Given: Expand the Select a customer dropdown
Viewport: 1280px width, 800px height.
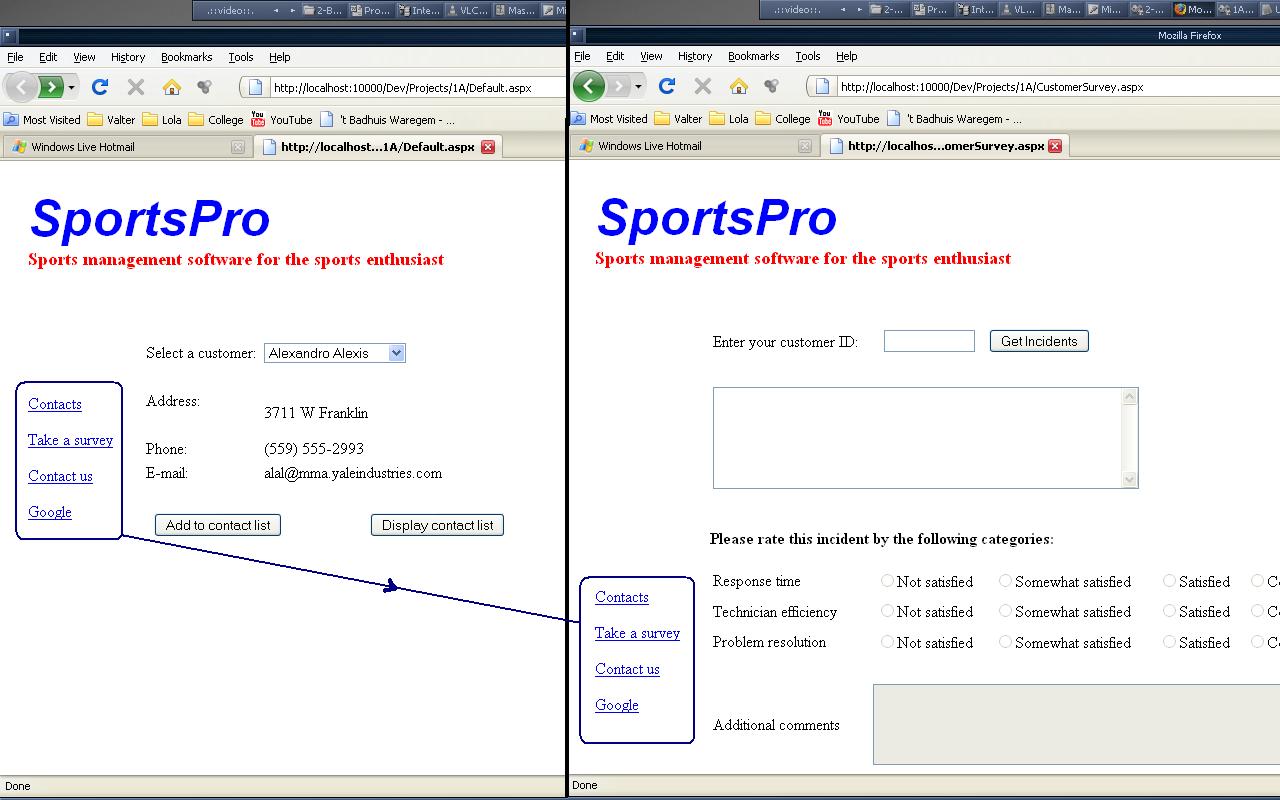Looking at the screenshot, I should tap(396, 353).
